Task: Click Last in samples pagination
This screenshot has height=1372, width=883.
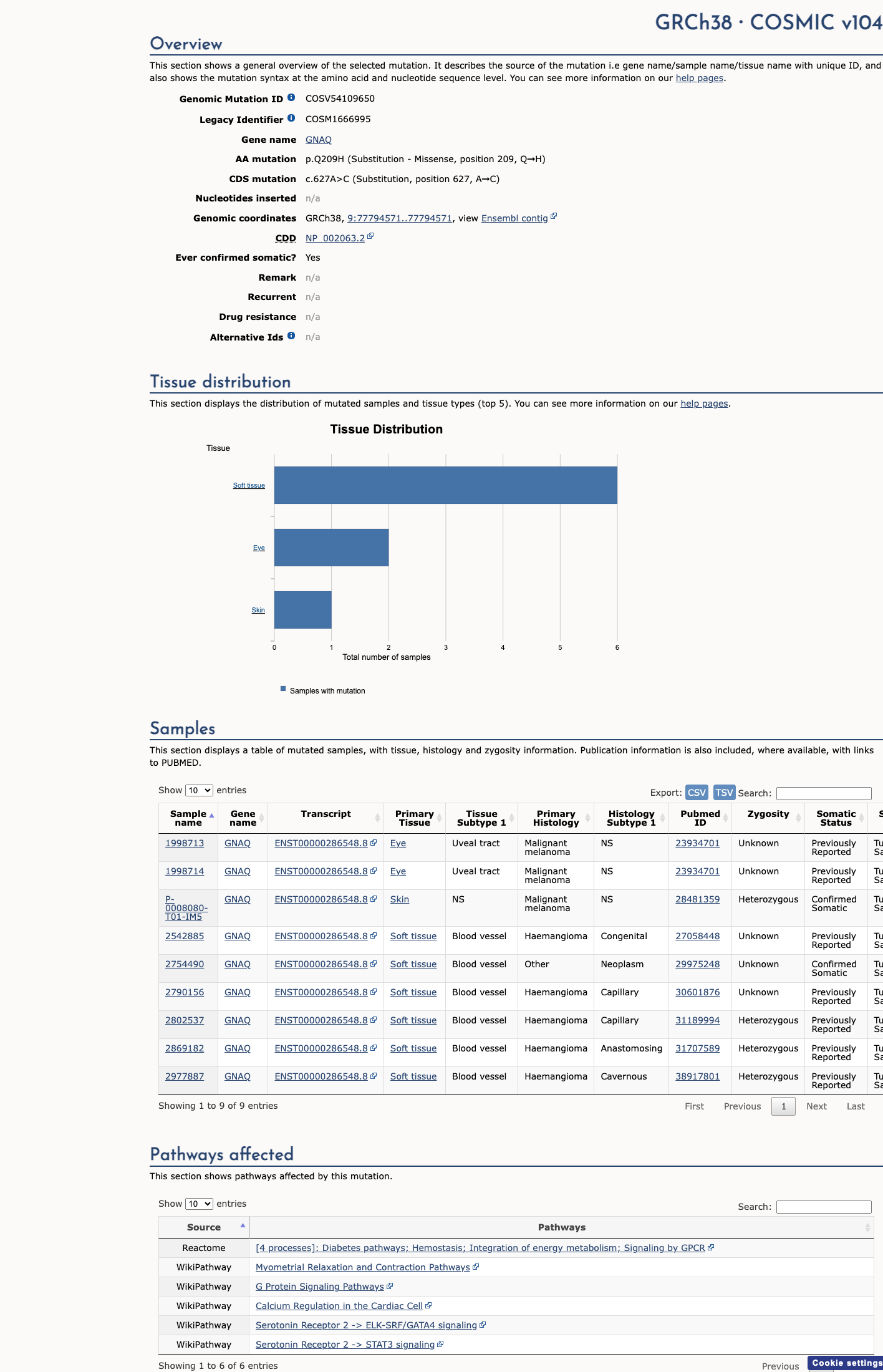Action: pyautogui.click(x=856, y=1106)
